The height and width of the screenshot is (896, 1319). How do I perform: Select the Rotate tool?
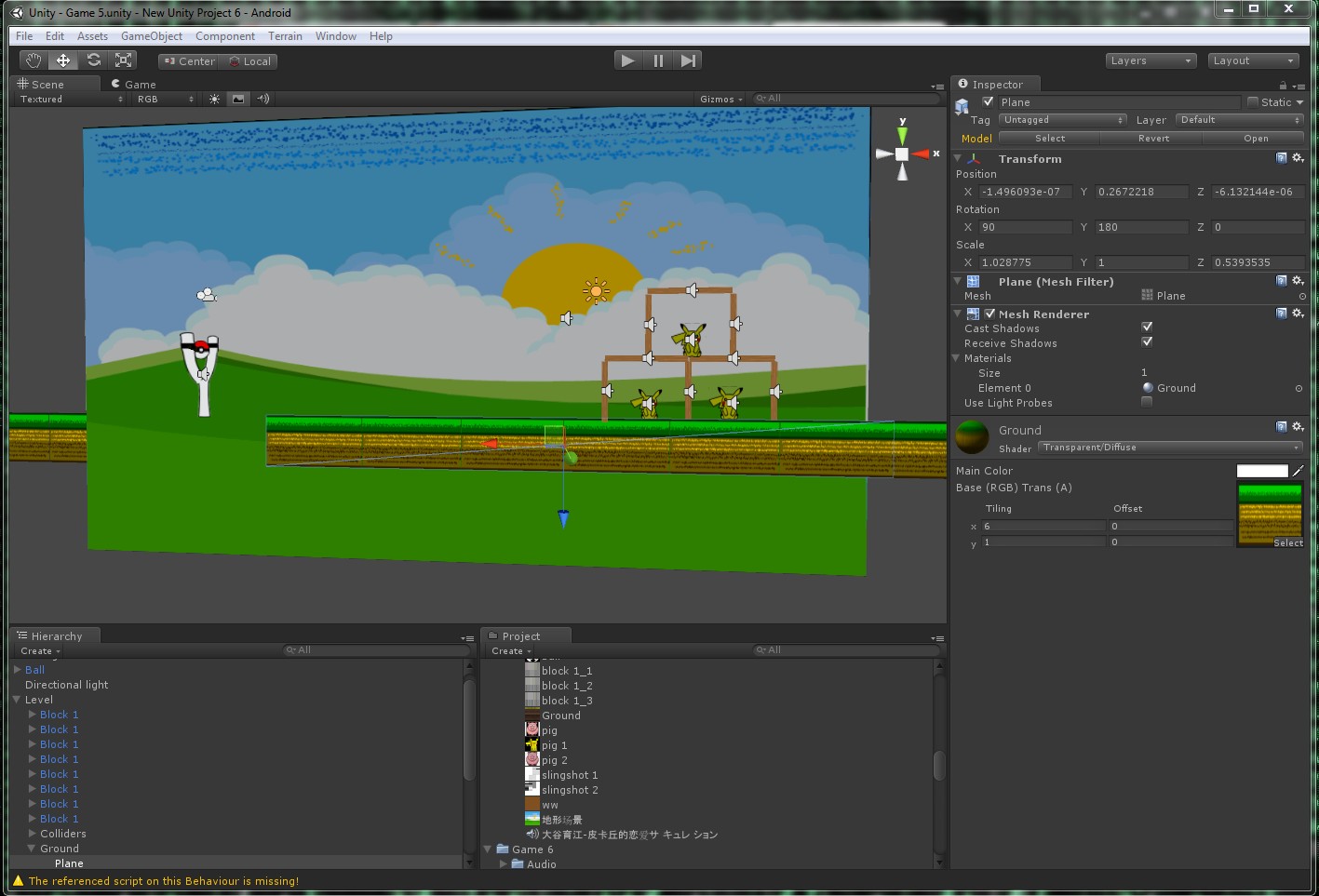(93, 60)
